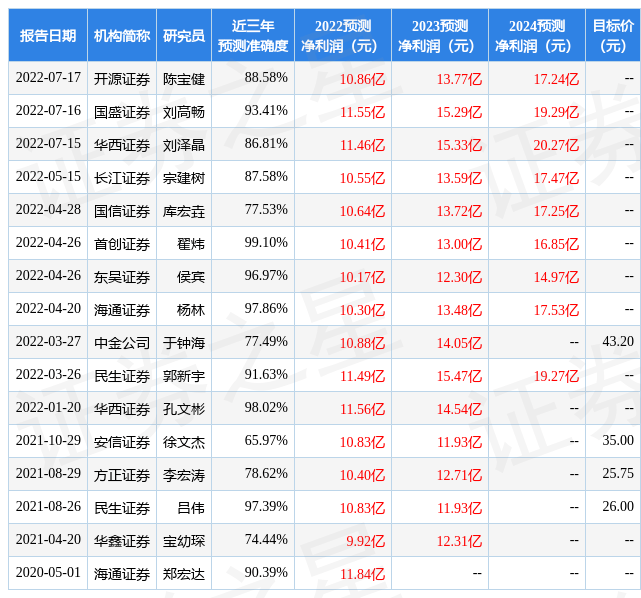Click 2023 profit value 15.29亿
This screenshot has width=641, height=598.
point(459,112)
